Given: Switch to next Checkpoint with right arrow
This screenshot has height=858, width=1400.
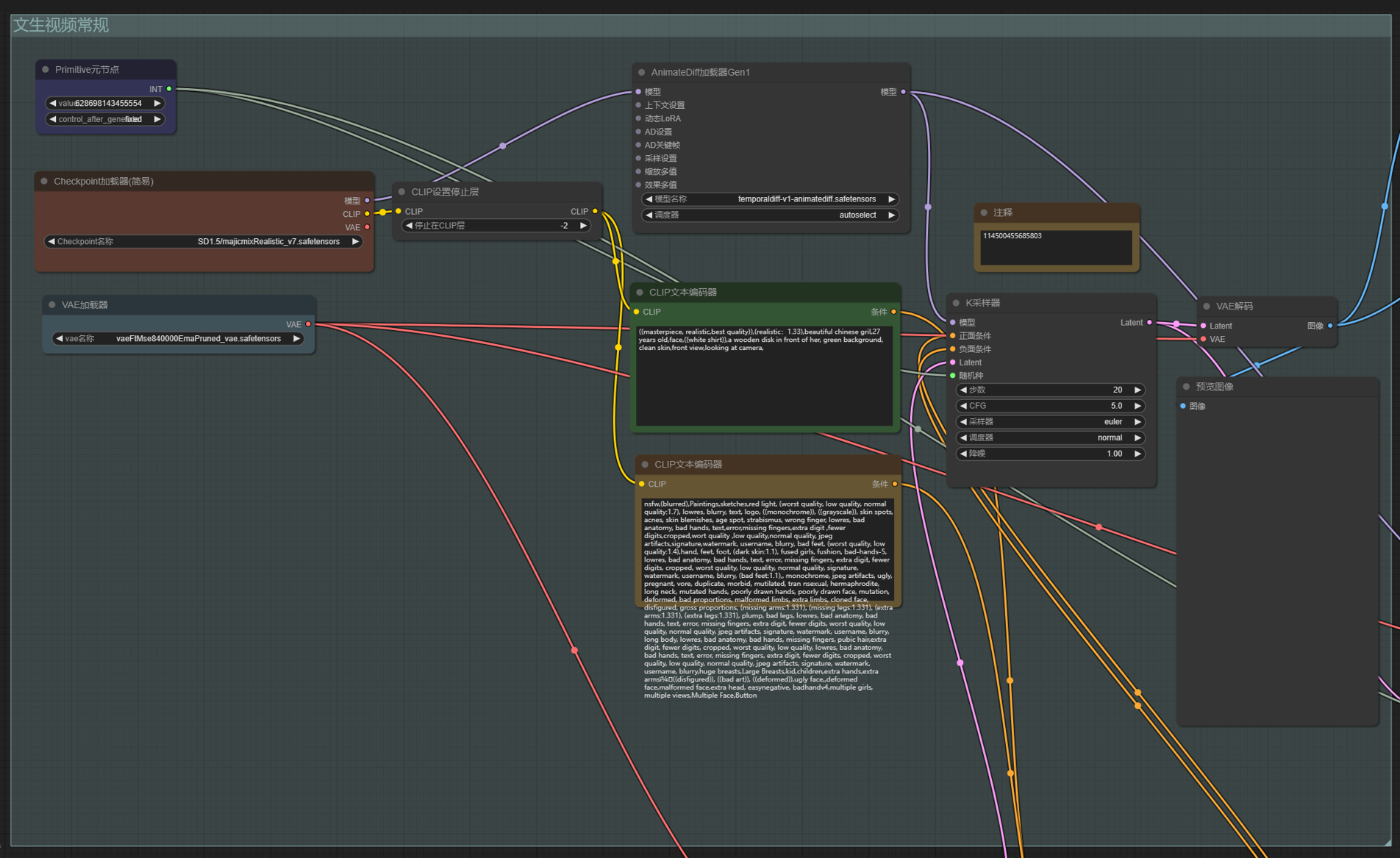Looking at the screenshot, I should point(355,241).
